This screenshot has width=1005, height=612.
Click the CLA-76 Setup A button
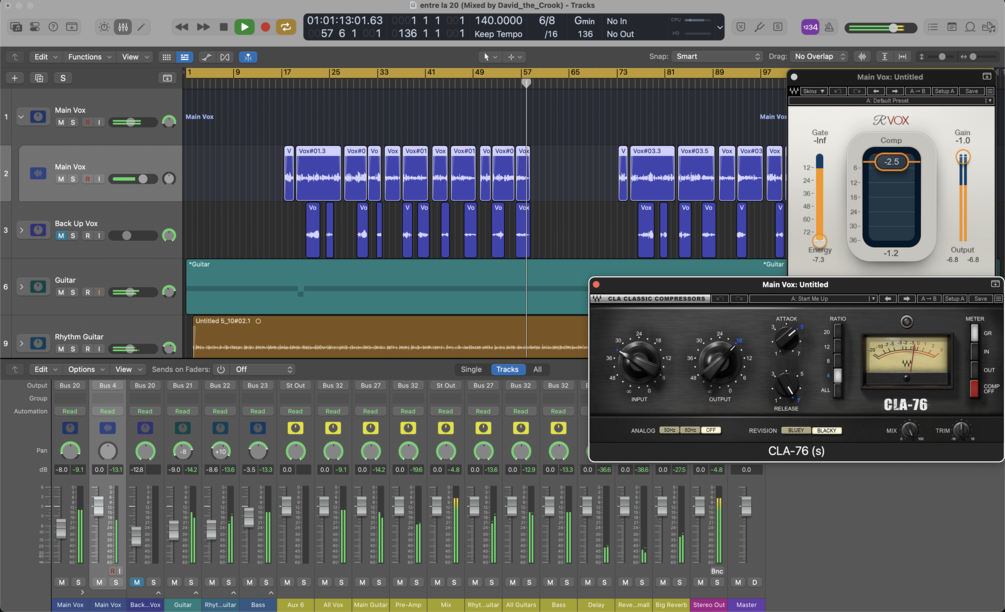(954, 299)
